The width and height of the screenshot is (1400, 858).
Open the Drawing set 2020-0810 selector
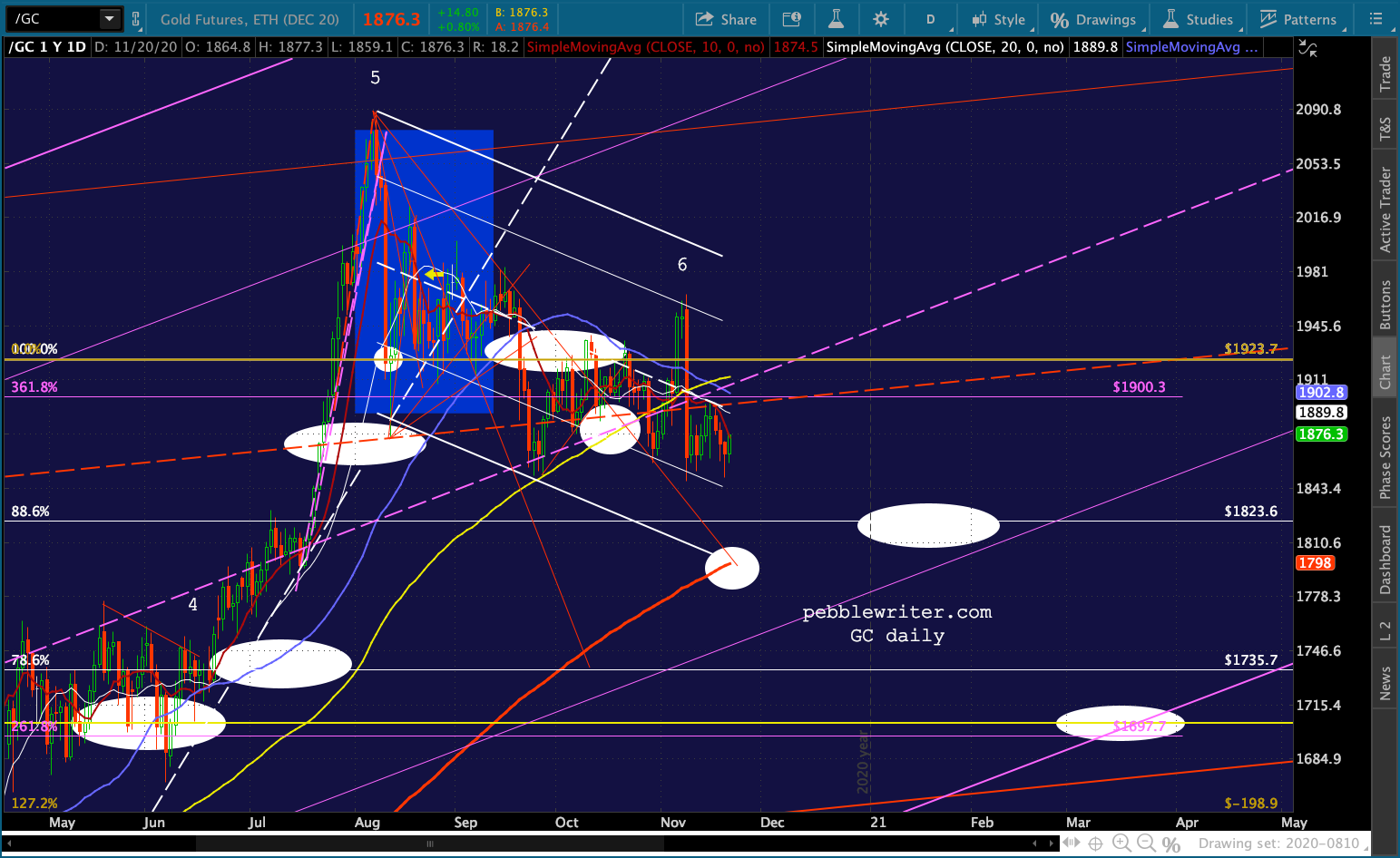[x=1278, y=843]
